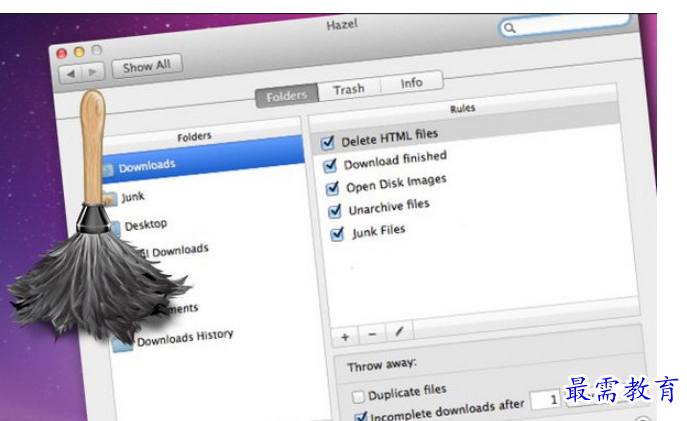Switch to the Folders tab
687x421 pixels.
287,95
